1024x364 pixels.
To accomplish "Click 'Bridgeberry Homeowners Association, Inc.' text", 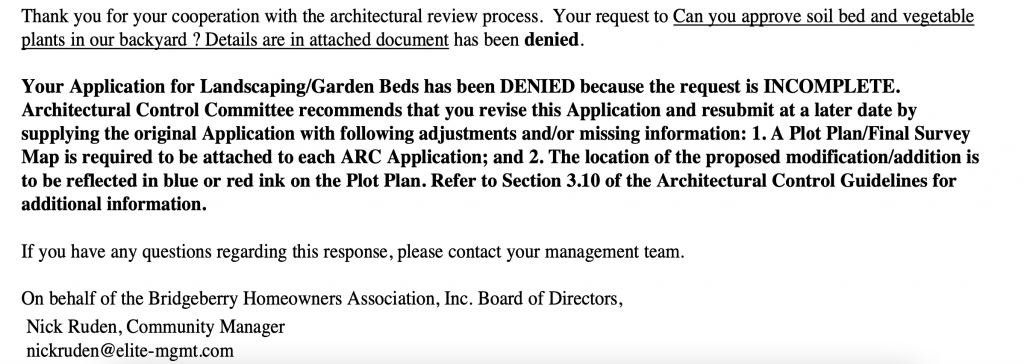I will point(311,299).
